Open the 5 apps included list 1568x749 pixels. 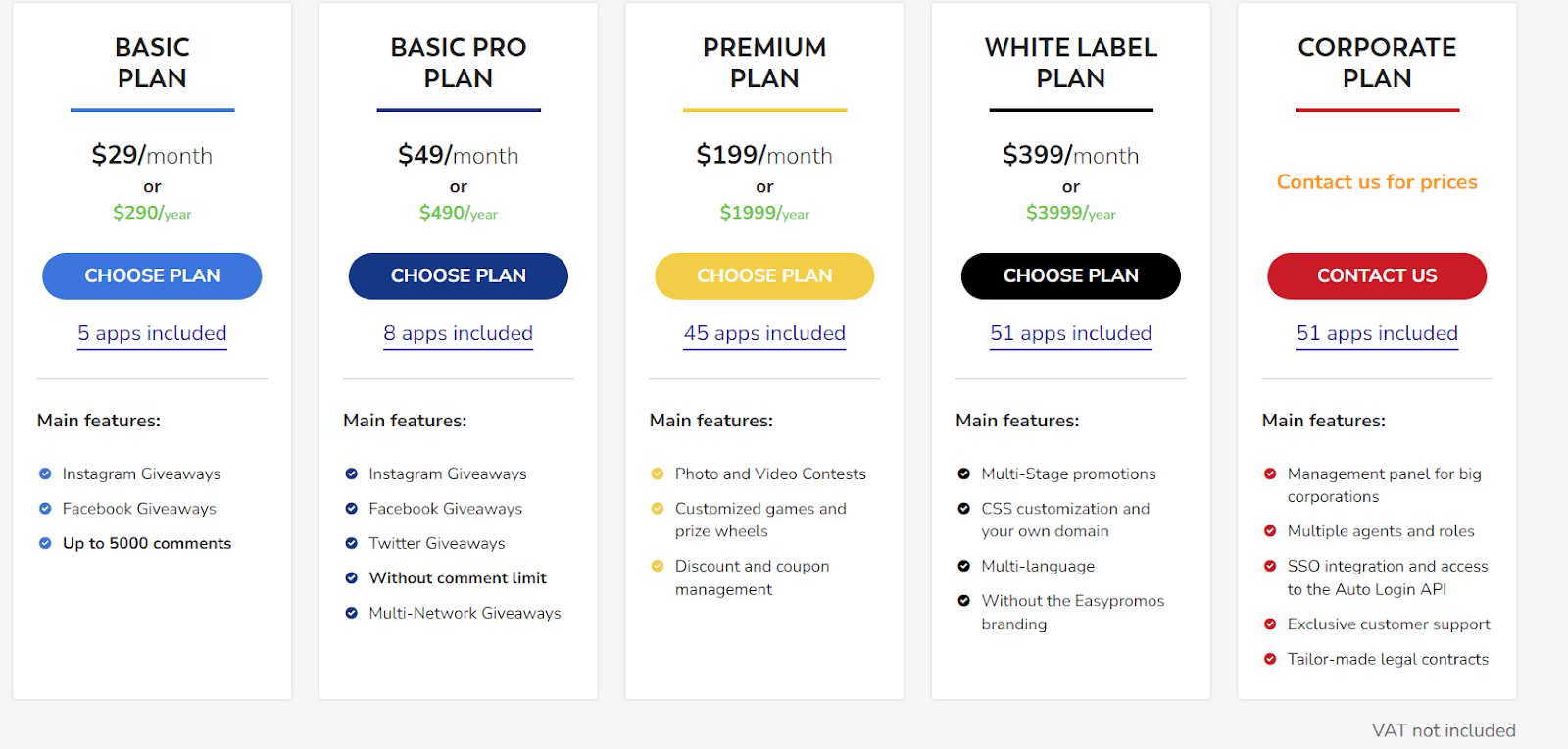[x=151, y=334]
